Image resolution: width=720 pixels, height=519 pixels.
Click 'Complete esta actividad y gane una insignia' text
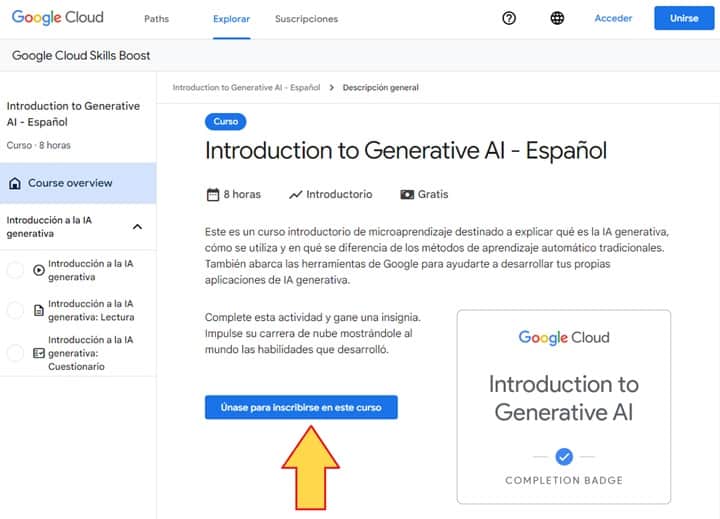tap(313, 317)
